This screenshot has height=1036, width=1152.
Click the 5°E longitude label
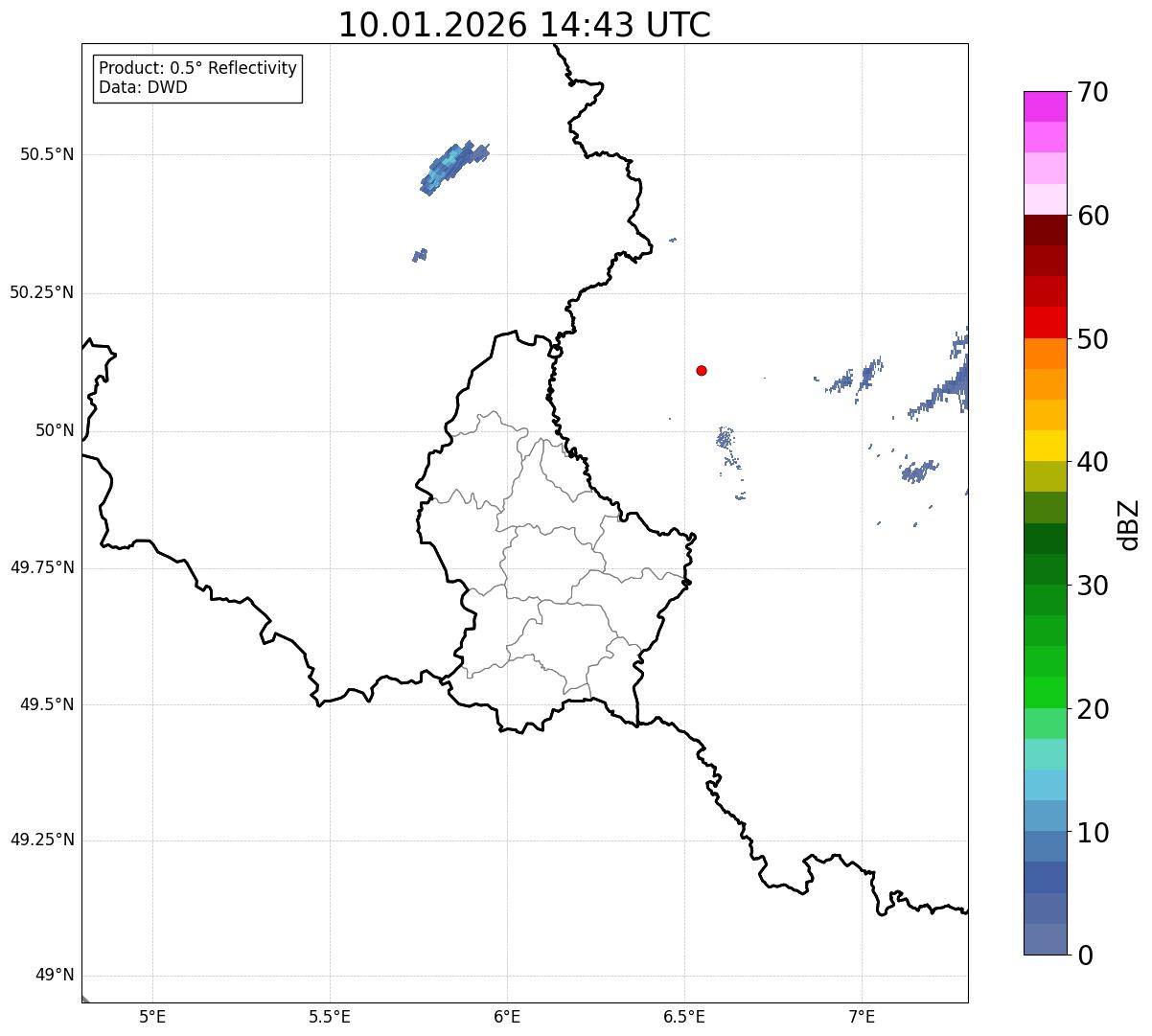pyautogui.click(x=152, y=1017)
